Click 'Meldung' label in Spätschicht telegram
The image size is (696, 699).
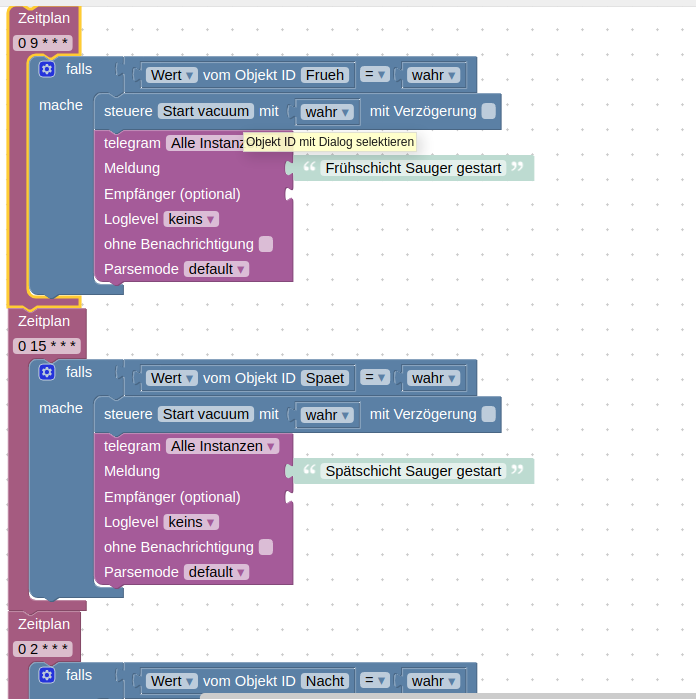click(x=132, y=471)
